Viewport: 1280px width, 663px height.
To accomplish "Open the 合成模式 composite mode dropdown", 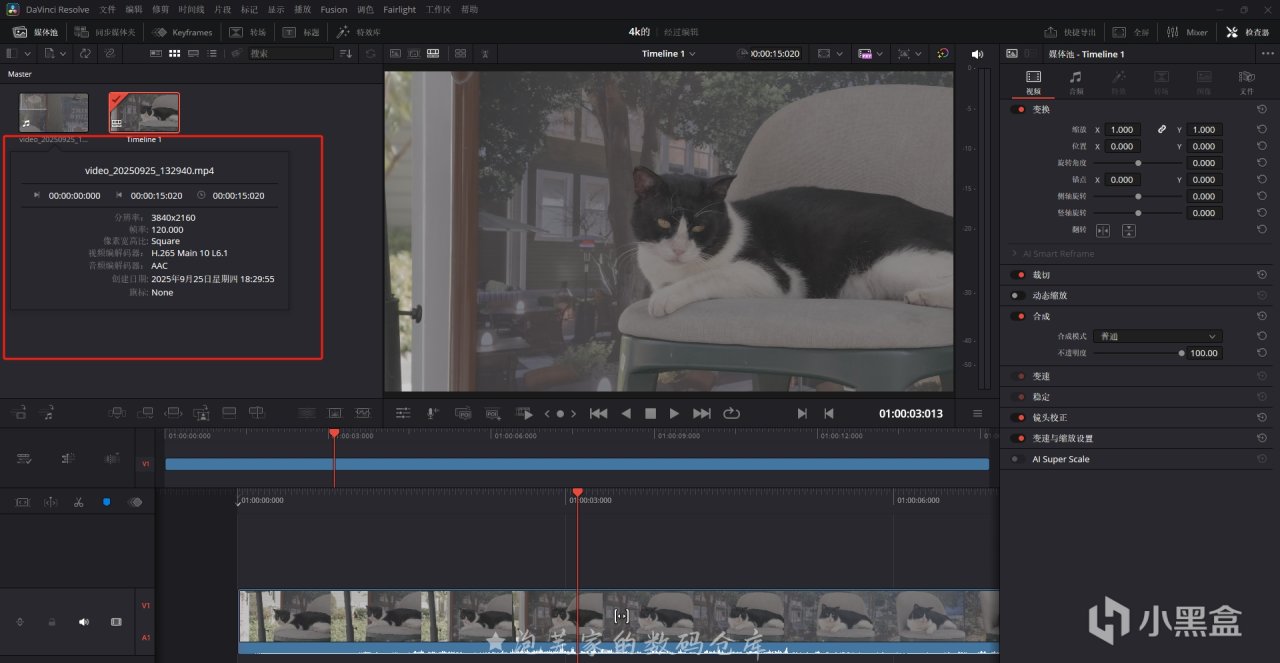I will 1157,336.
